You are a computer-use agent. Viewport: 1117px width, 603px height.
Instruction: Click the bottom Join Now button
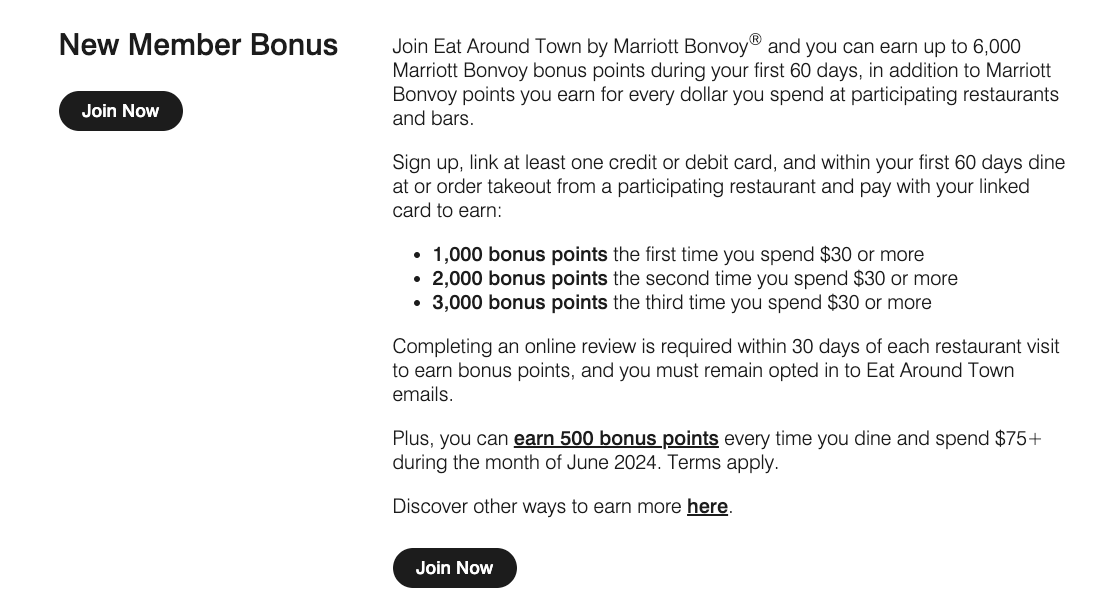(x=454, y=568)
